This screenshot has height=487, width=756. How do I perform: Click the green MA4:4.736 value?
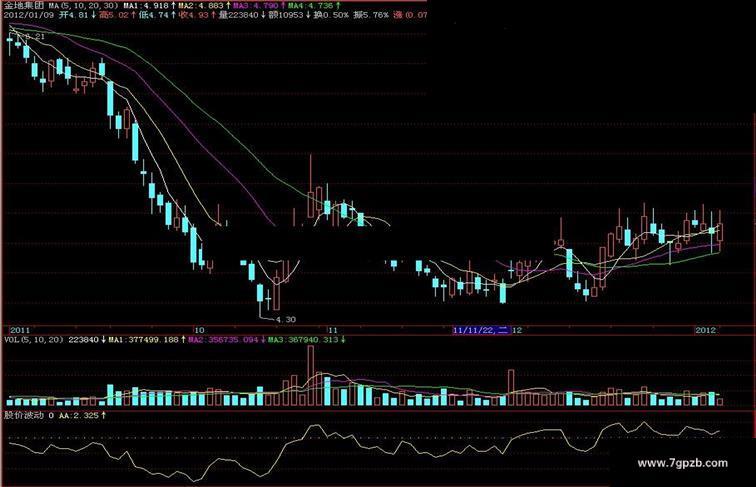tap(311, 5)
